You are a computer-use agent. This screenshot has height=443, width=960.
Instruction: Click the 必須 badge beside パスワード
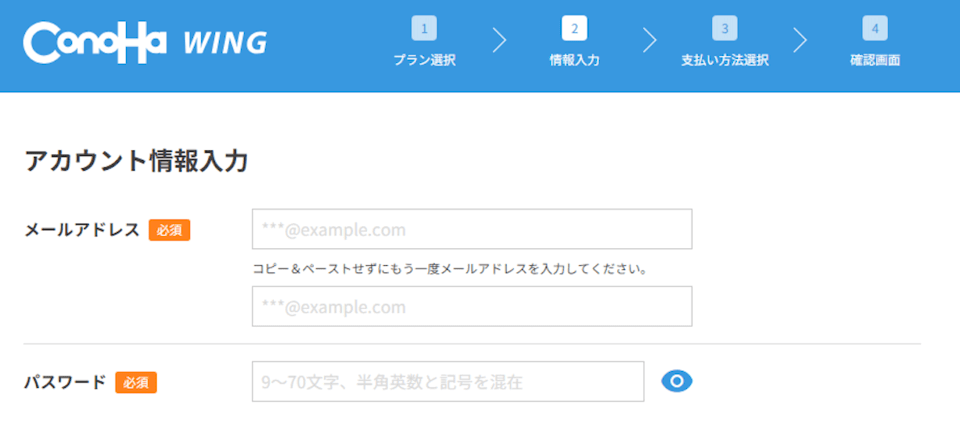136,382
